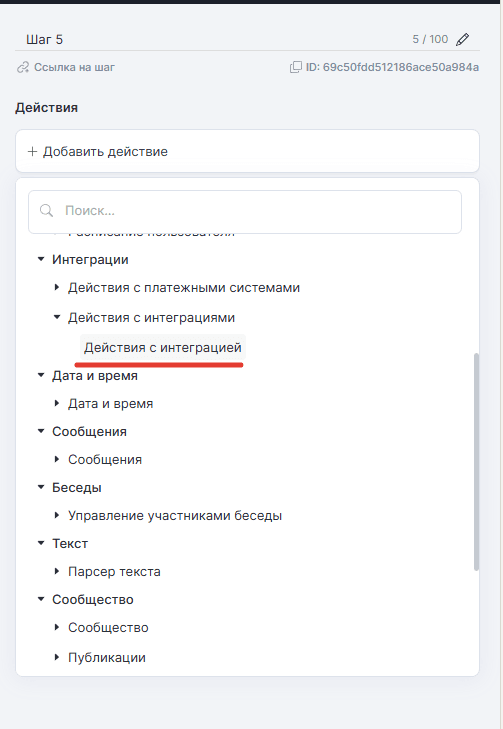This screenshot has height=729, width=503.
Task: Expand the Парсер текста arrow
Action: pyautogui.click(x=57, y=571)
